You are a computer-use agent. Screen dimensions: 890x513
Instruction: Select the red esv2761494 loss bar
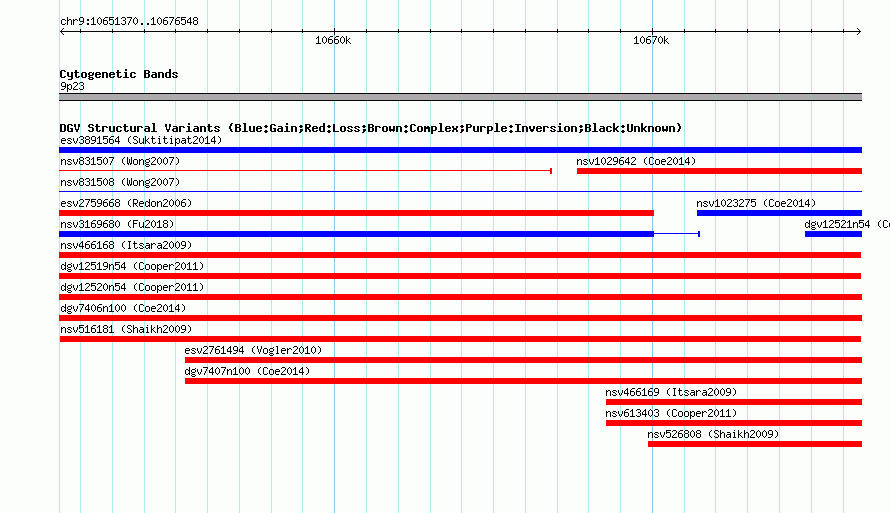523,360
